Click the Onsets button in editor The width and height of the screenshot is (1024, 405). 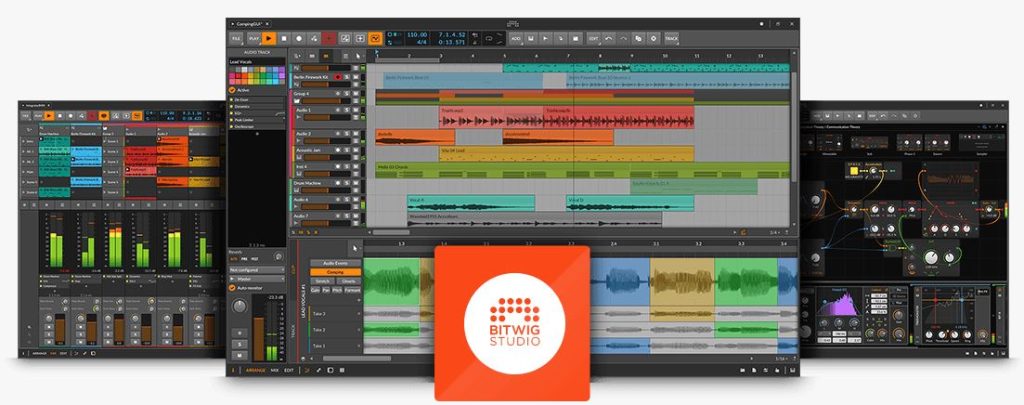[349, 281]
